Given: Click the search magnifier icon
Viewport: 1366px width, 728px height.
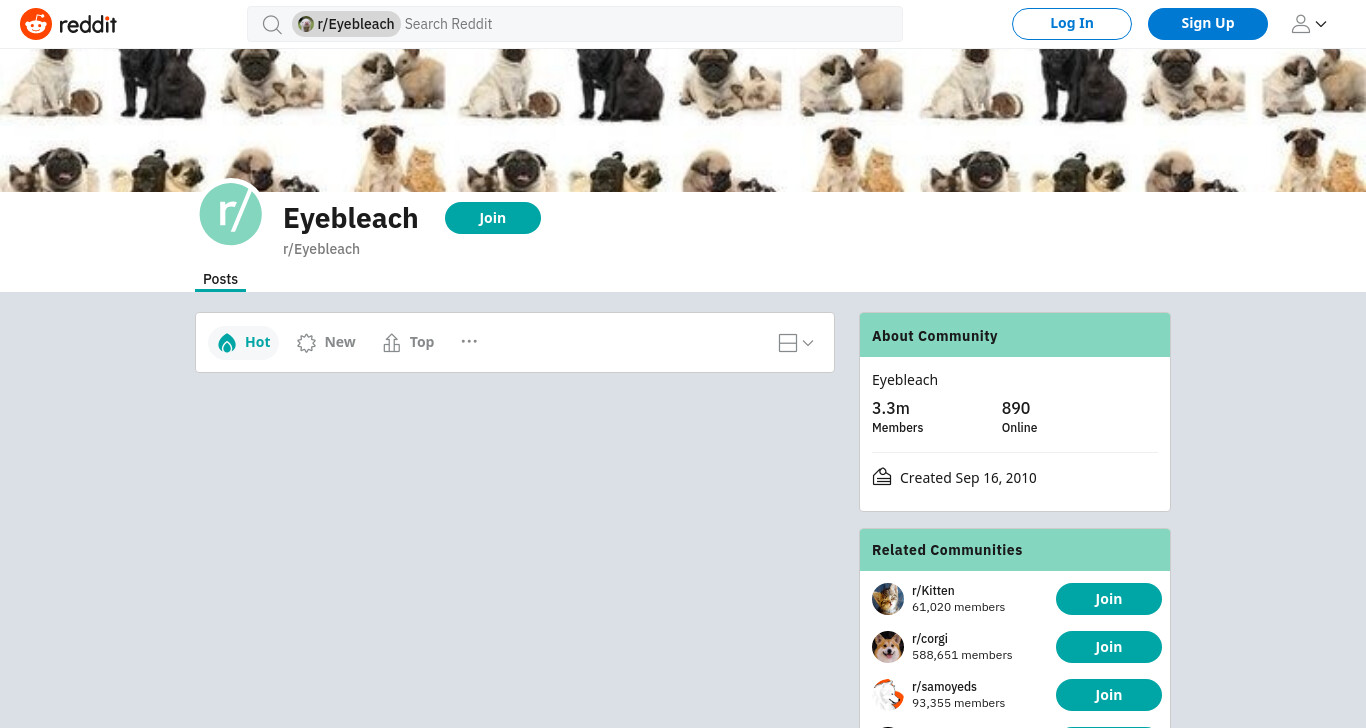Looking at the screenshot, I should pyautogui.click(x=272, y=24).
